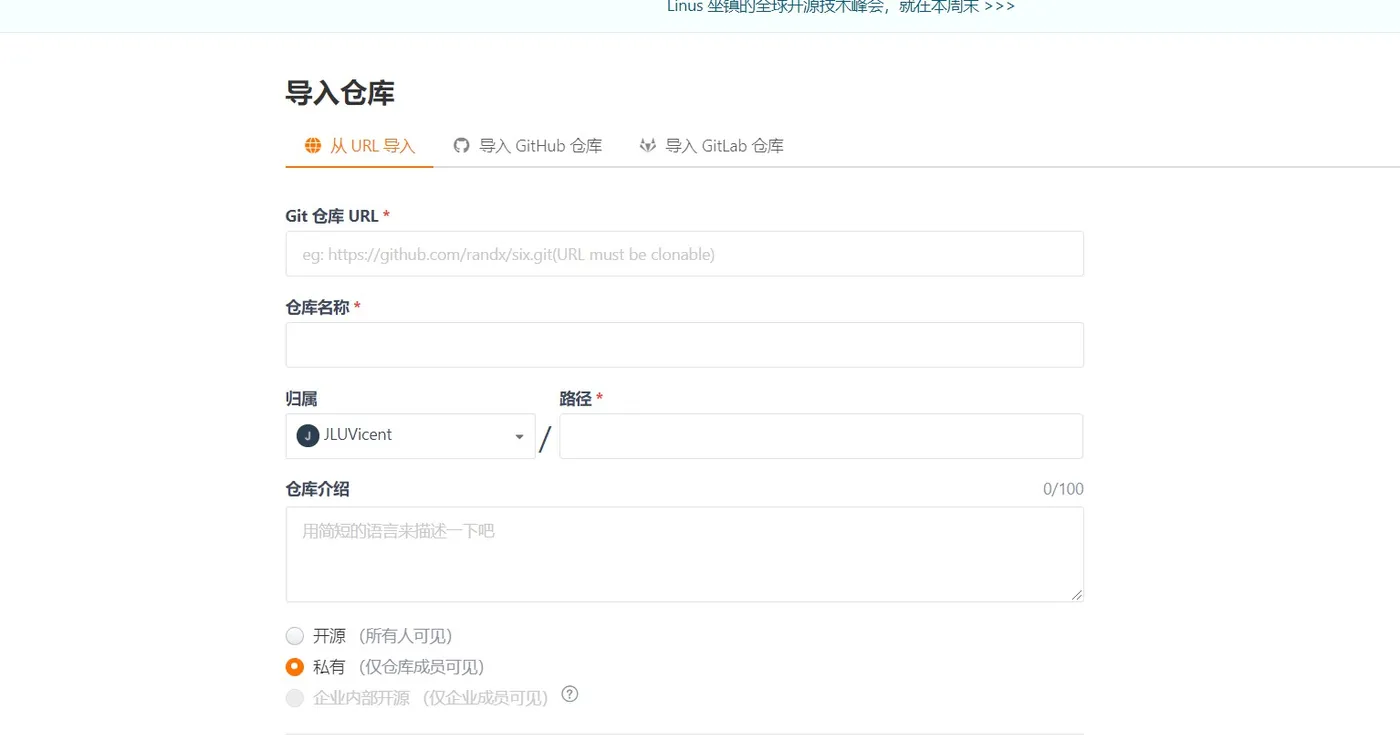Click the textarea resize handle corner
Viewport: 1400px width, 741px height.
pyautogui.click(x=1077, y=595)
